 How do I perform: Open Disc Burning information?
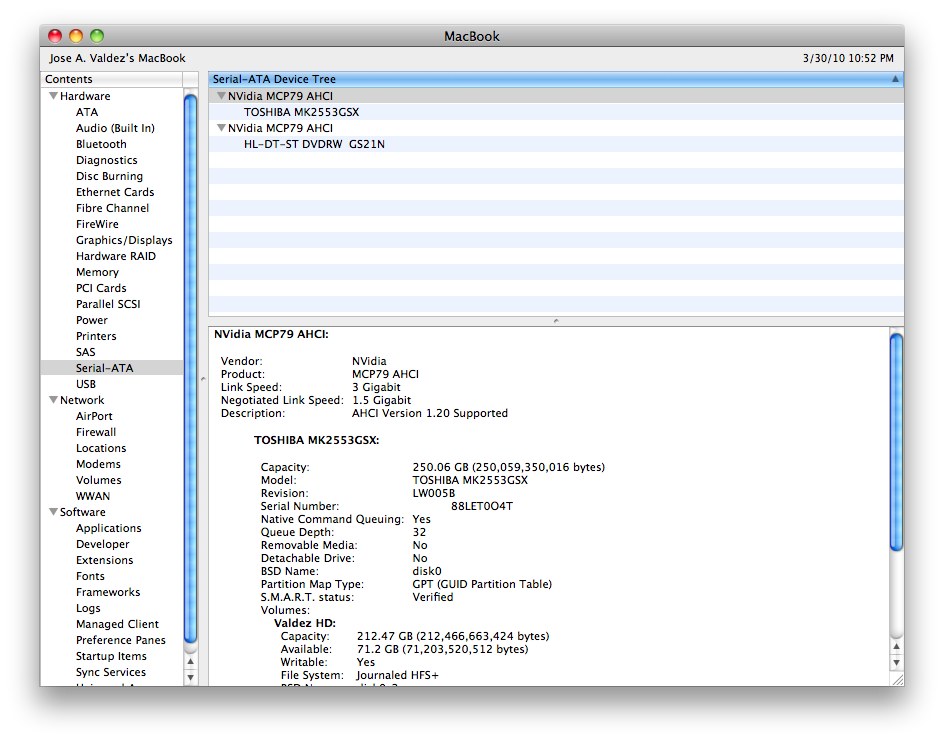point(109,176)
